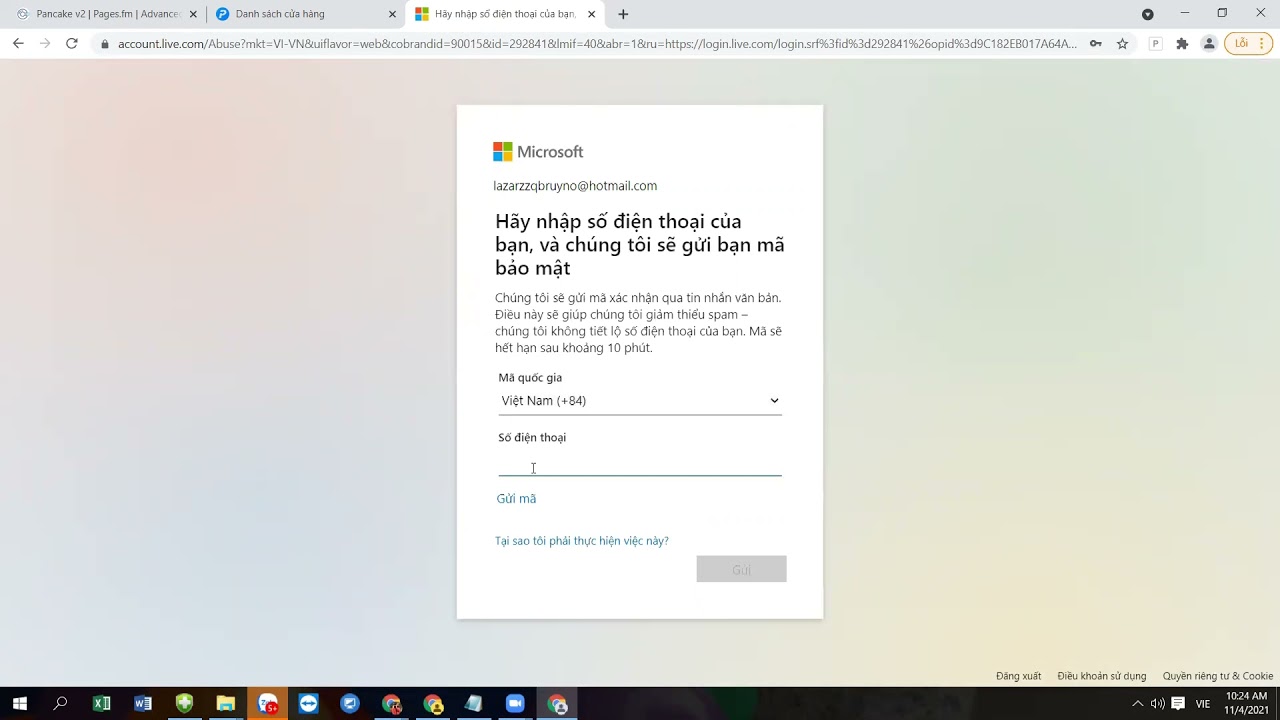Open a new browser tab

623,14
